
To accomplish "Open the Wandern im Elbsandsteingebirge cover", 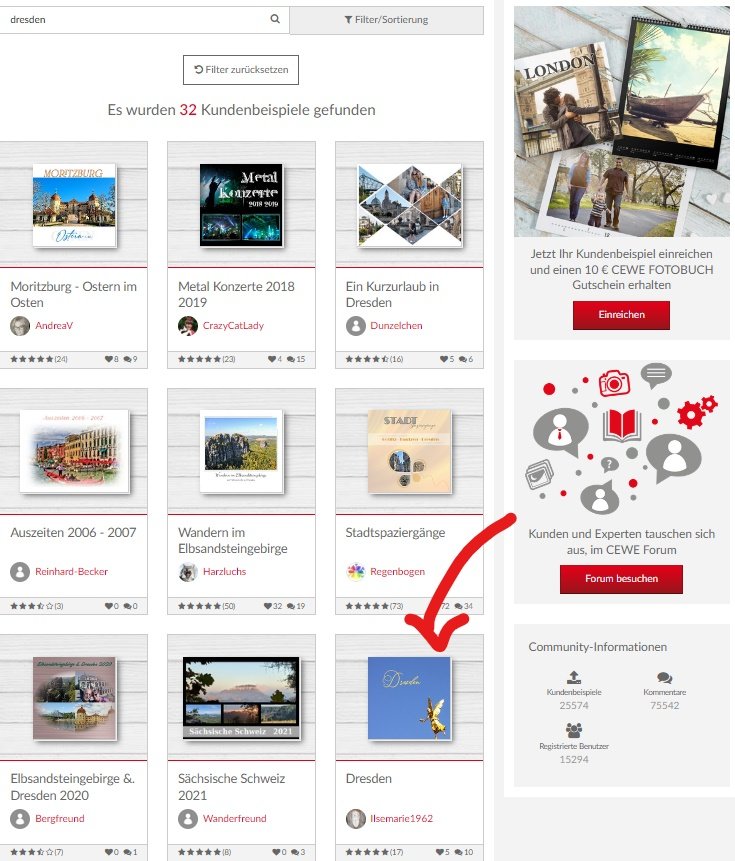I will (x=242, y=451).
